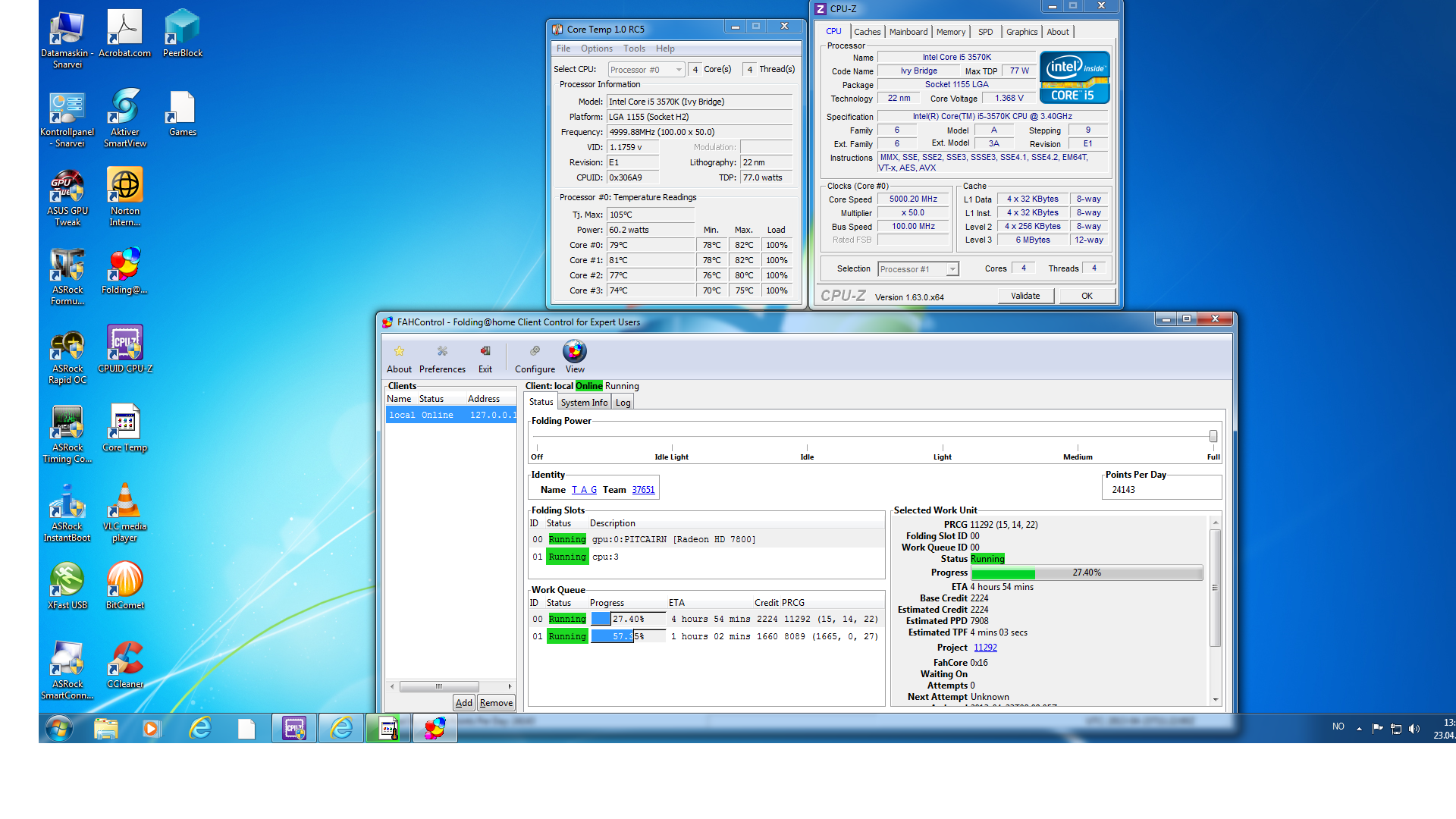The image size is (1456, 819).
Task: Click Validate button in CPU-Z
Action: point(1025,296)
